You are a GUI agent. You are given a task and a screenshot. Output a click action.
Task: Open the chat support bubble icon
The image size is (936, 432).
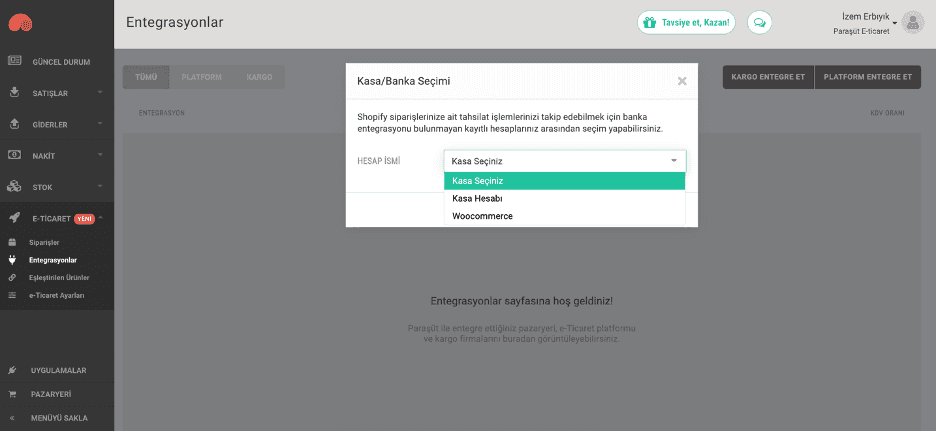(x=760, y=22)
